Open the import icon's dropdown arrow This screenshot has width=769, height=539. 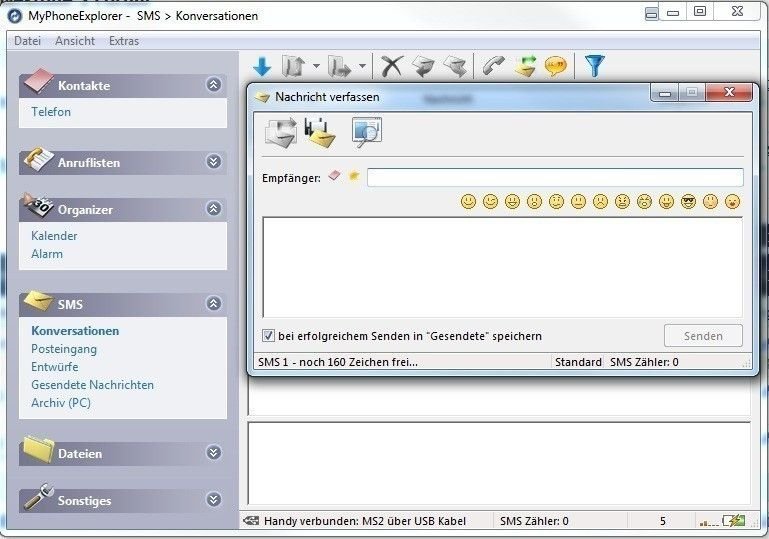click(316, 66)
